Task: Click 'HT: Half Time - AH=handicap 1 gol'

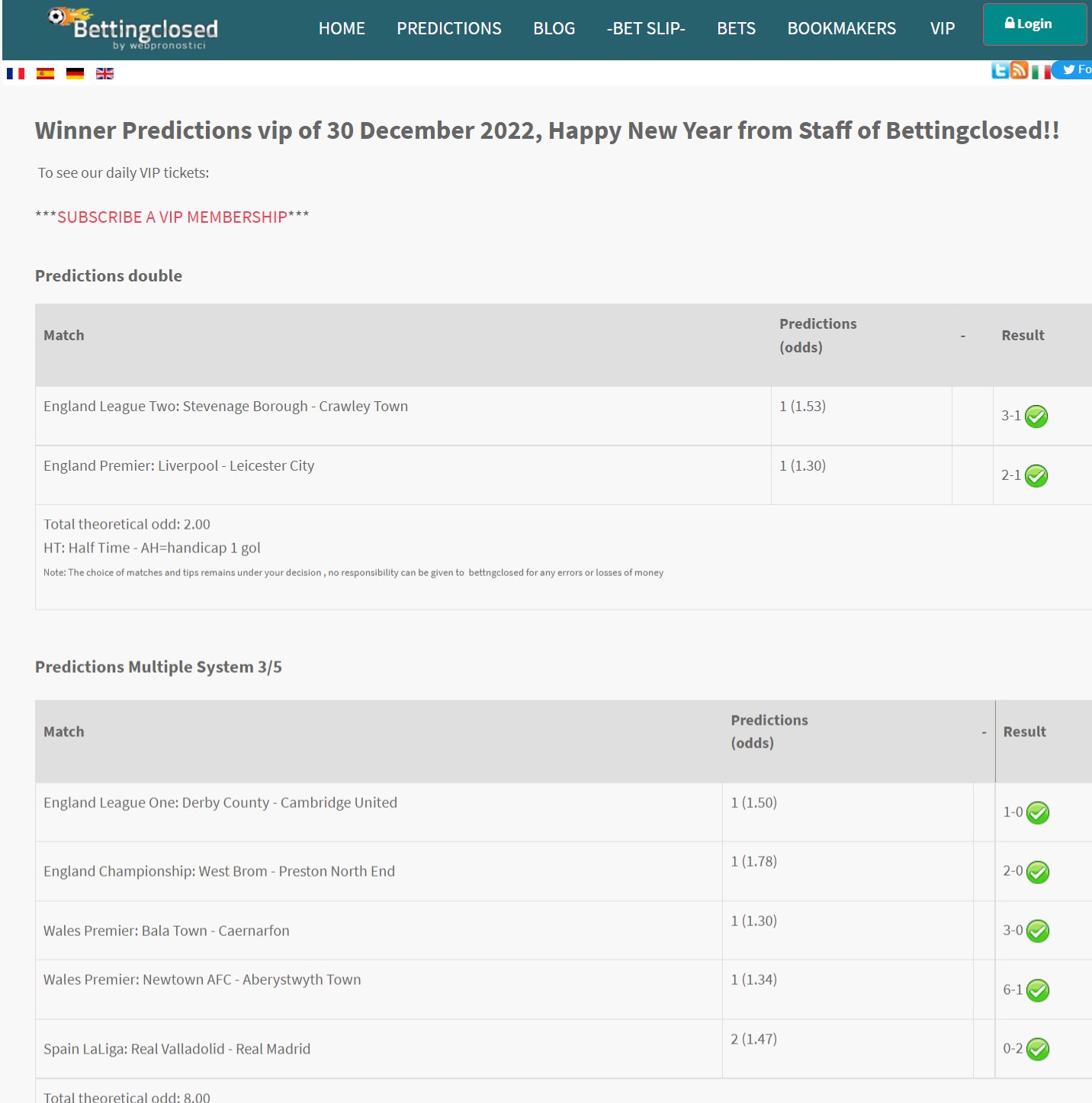Action: (x=152, y=548)
